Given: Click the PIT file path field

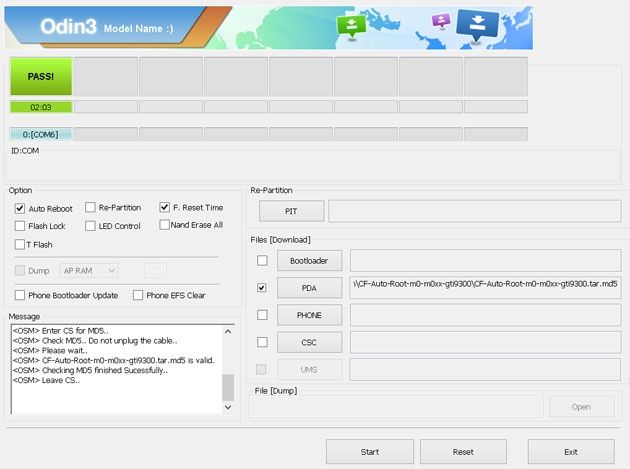Looking at the screenshot, I should tap(475, 211).
